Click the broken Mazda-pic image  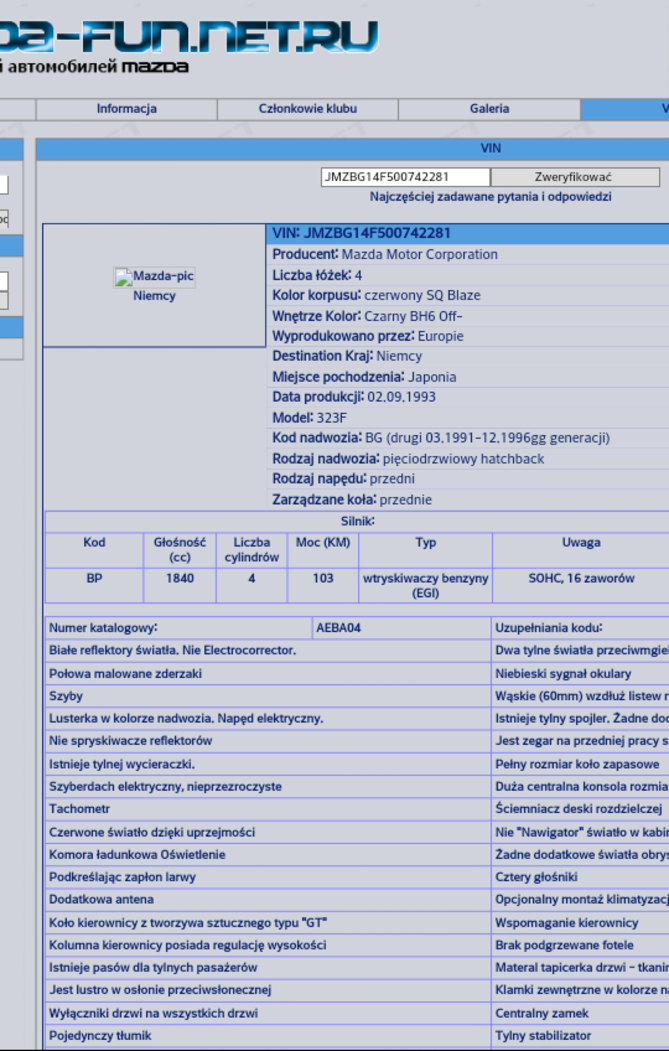154,276
